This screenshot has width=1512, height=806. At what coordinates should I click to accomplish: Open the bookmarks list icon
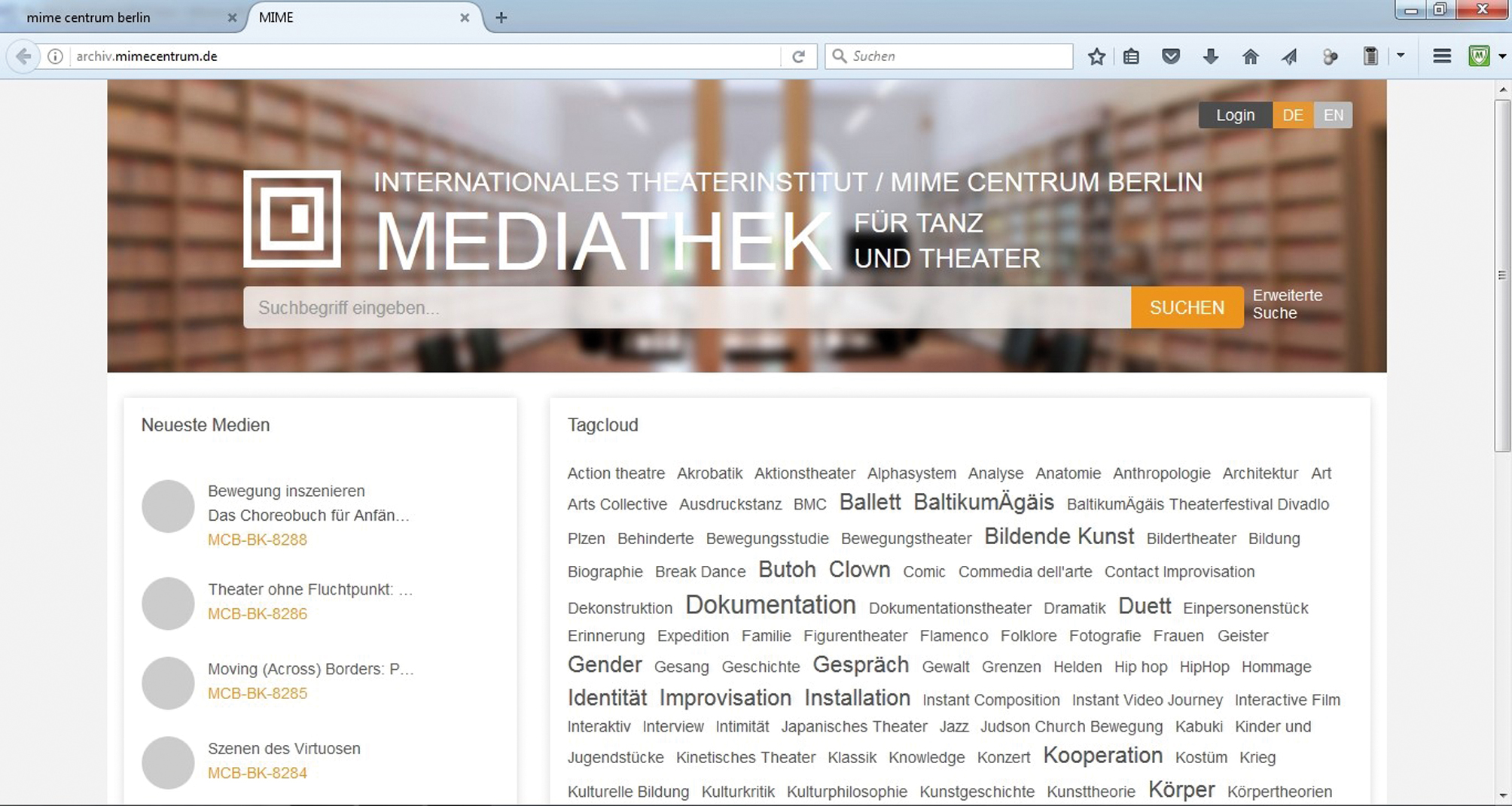tap(1131, 56)
